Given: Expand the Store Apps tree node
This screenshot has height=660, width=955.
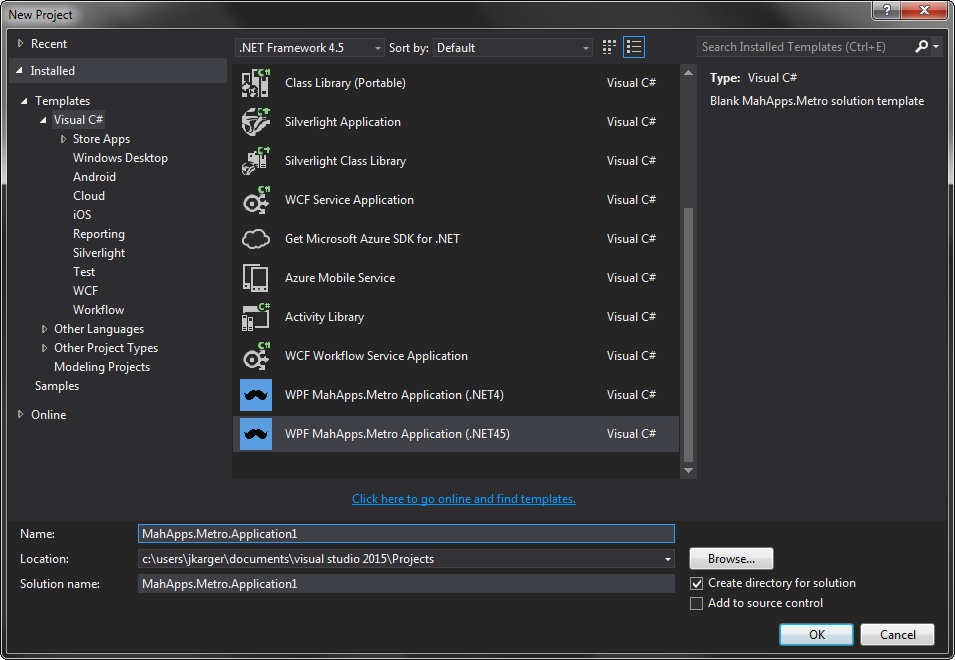Looking at the screenshot, I should coord(63,139).
